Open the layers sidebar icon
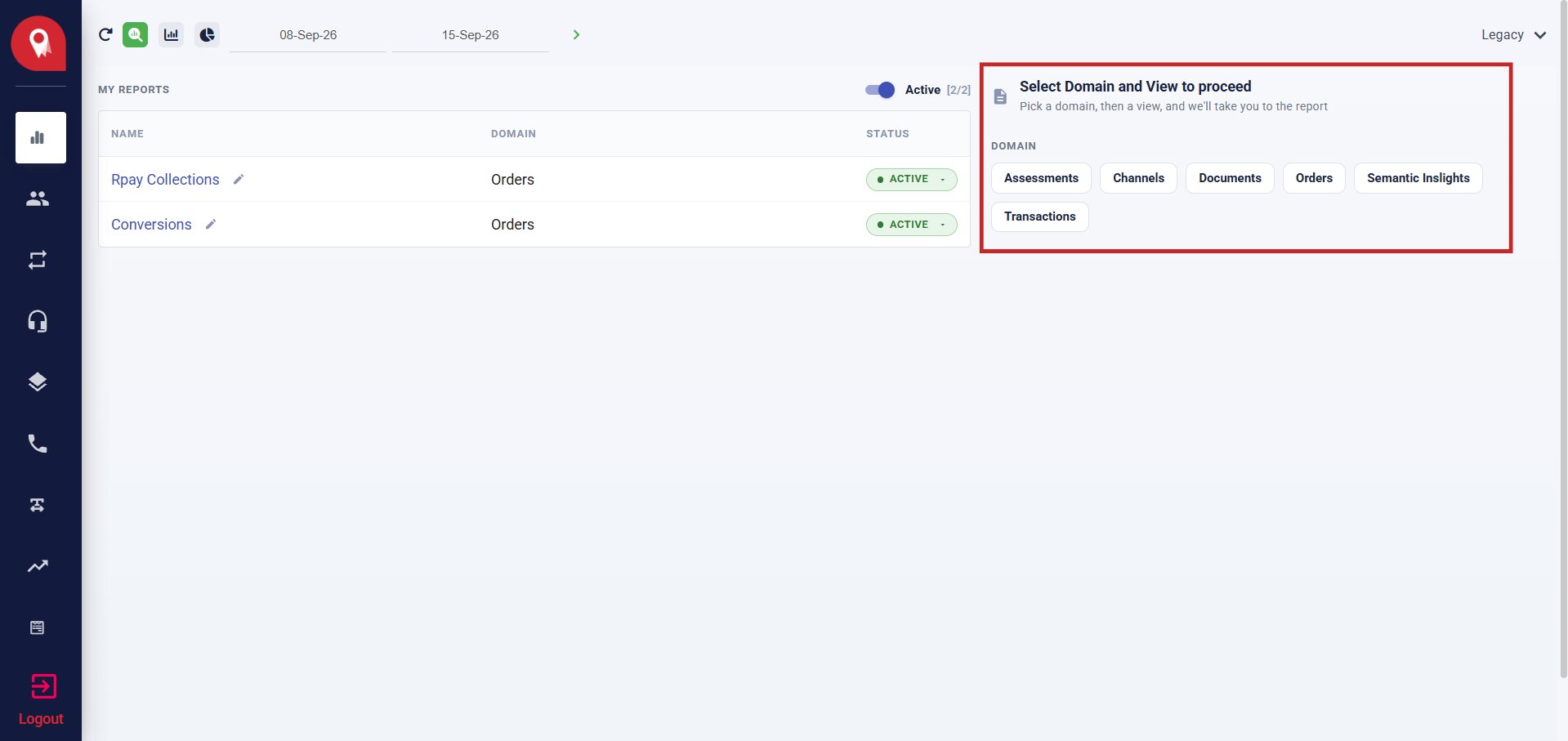Image resolution: width=1568 pixels, height=741 pixels. 38,382
